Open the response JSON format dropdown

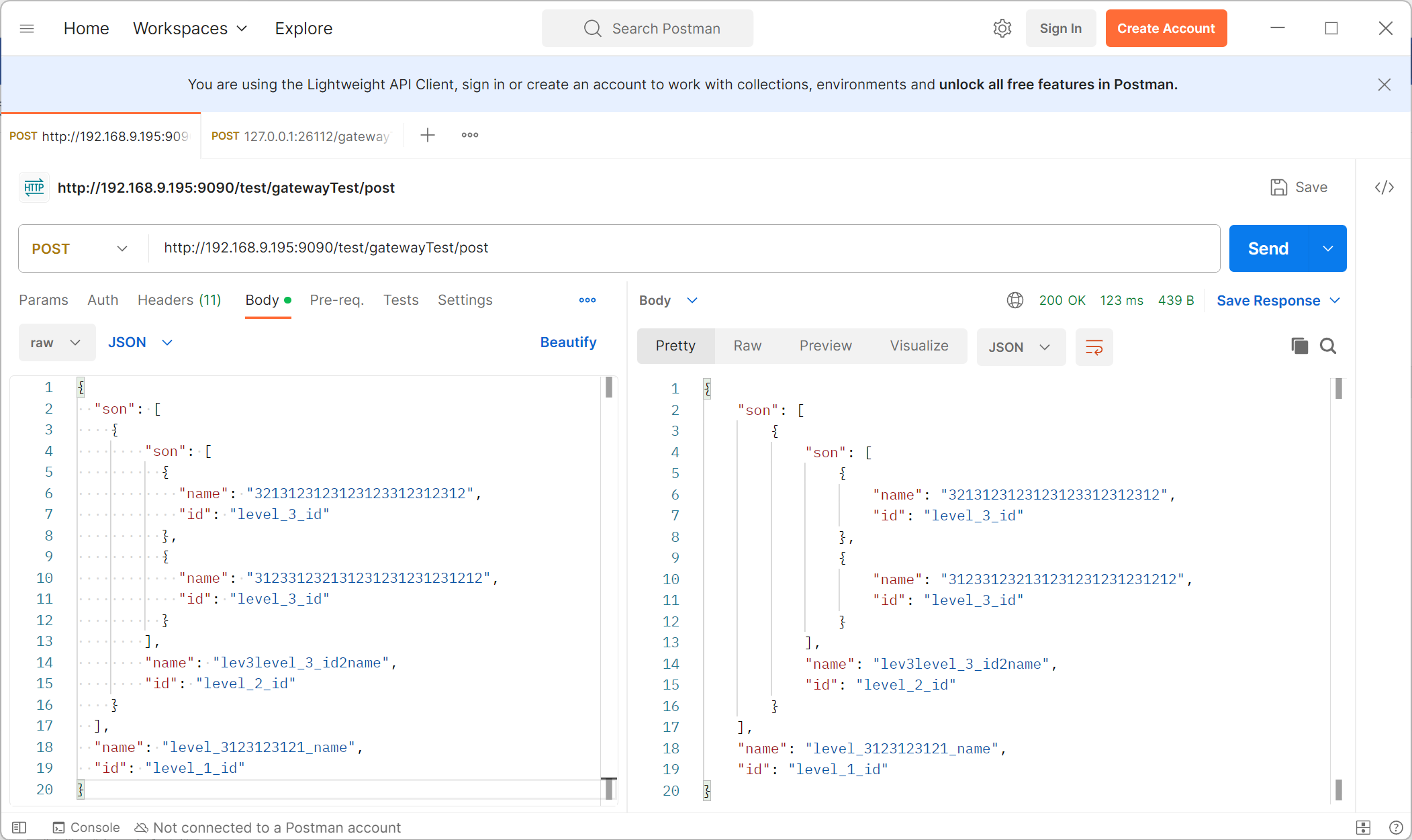1019,347
